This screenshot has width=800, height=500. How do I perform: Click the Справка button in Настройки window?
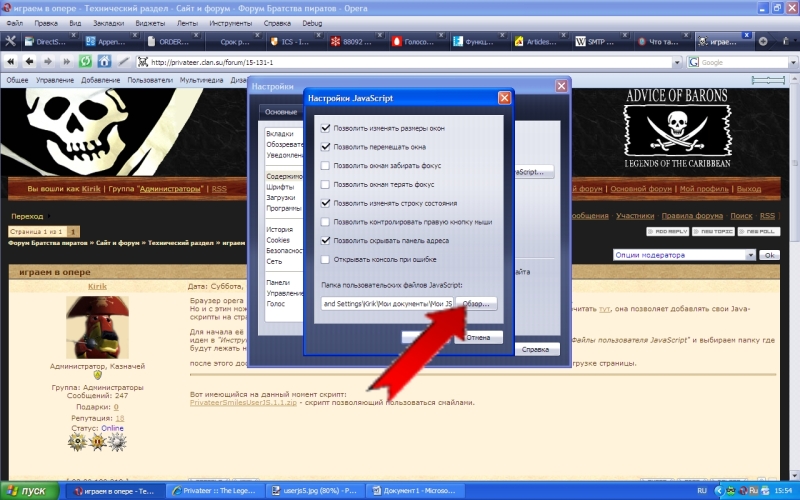[535, 349]
